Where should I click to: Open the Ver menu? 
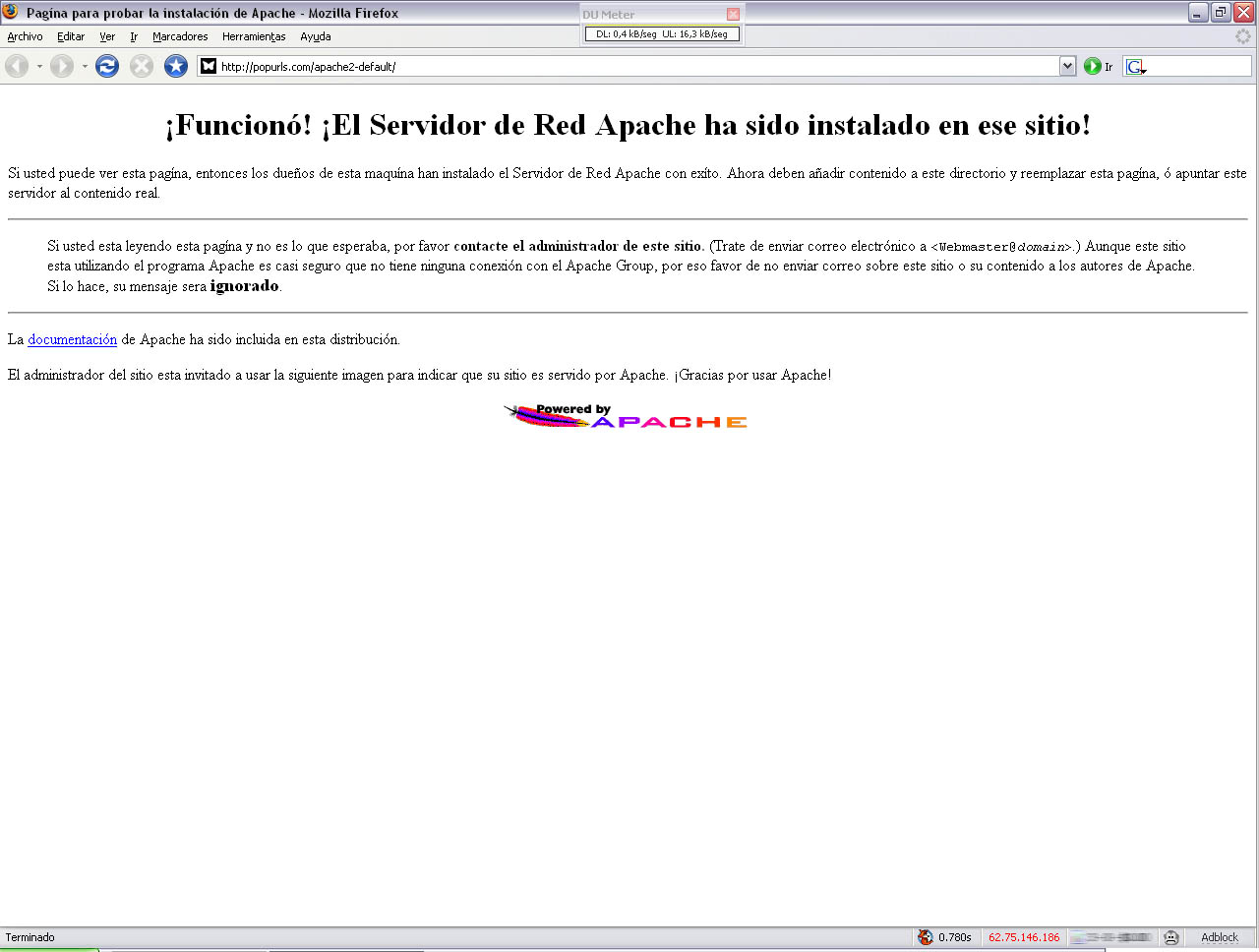[x=107, y=36]
